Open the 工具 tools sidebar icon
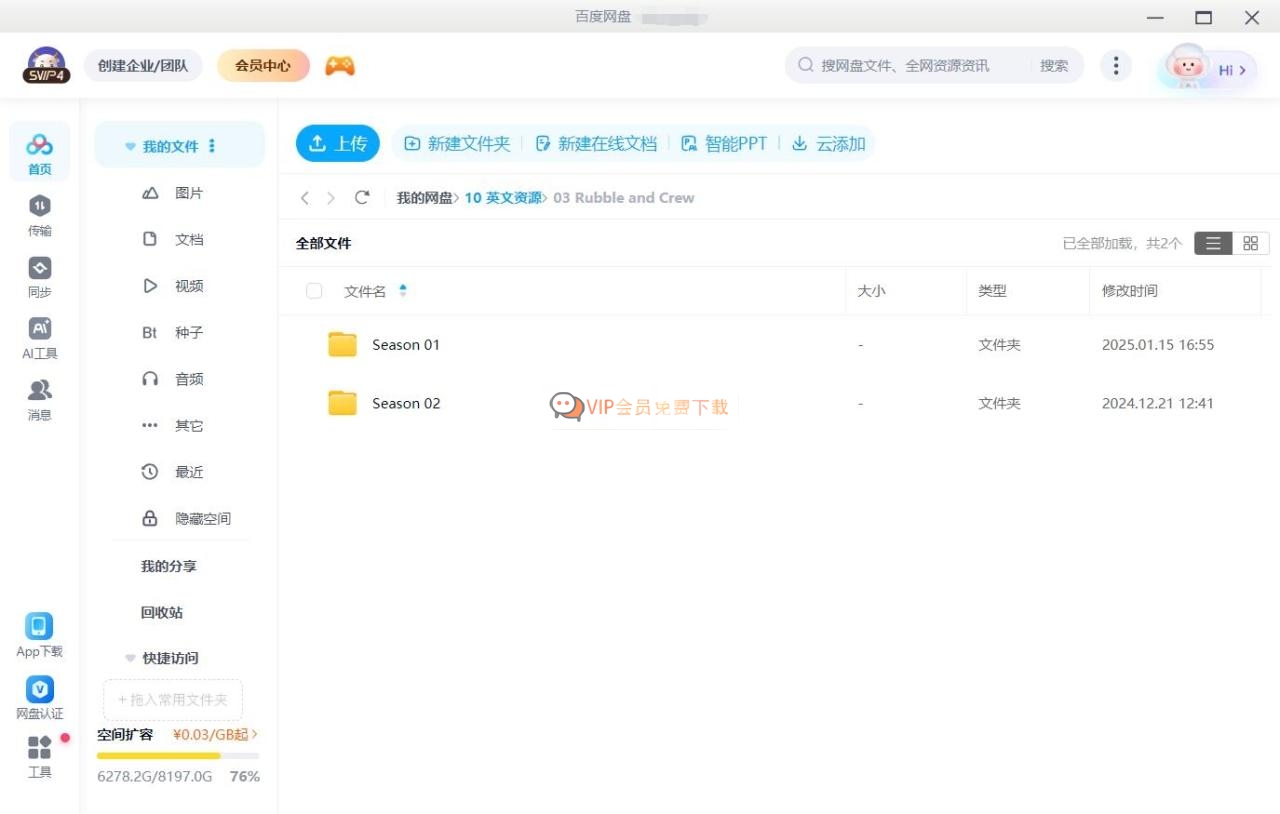 tap(39, 757)
